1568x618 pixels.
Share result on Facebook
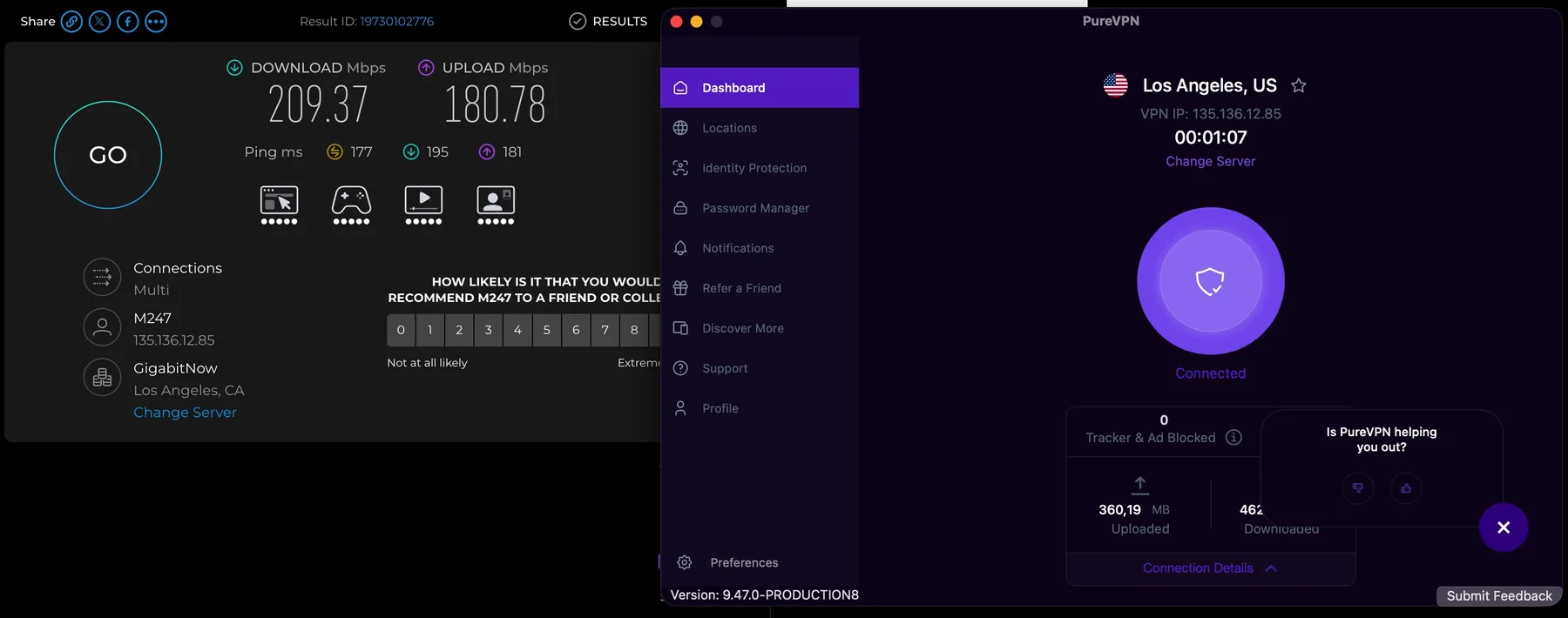(127, 22)
